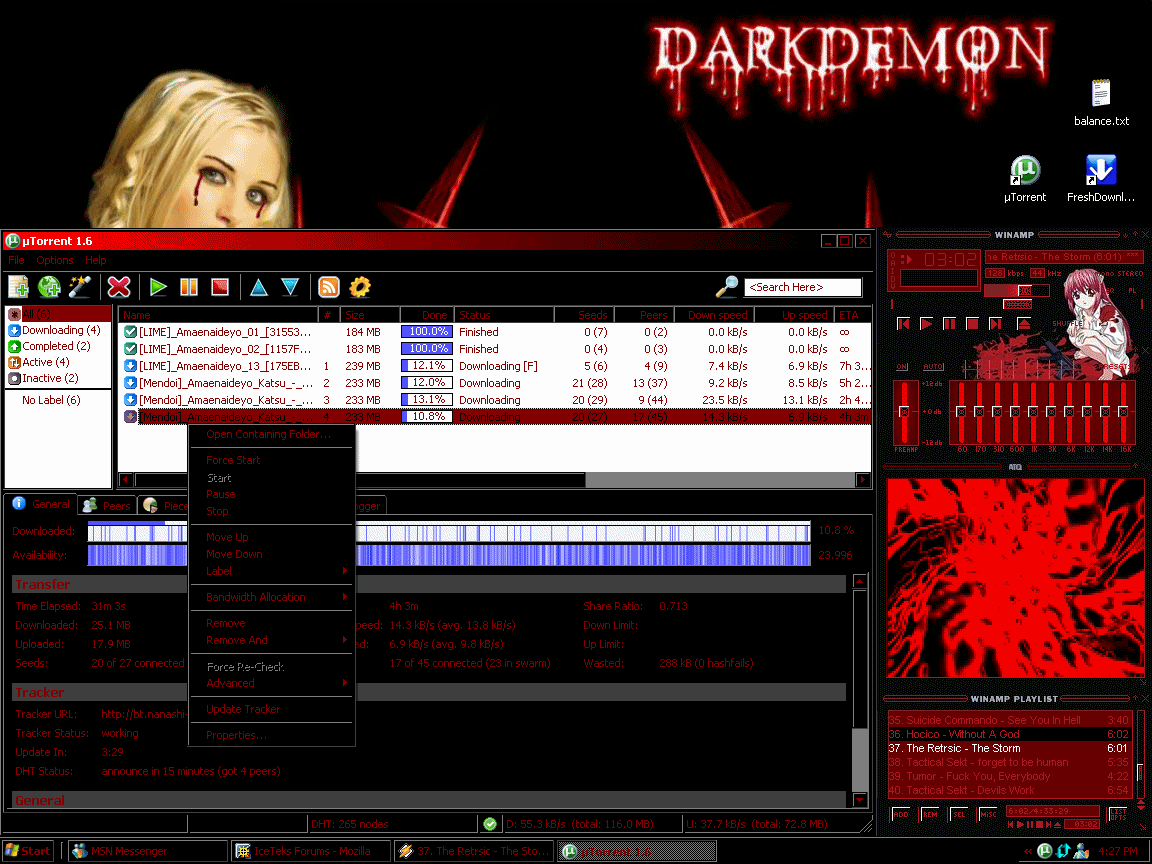Image resolution: width=1152 pixels, height=864 pixels.
Task: Open the FreshDownload desktop shortcut
Action: pos(1101,179)
